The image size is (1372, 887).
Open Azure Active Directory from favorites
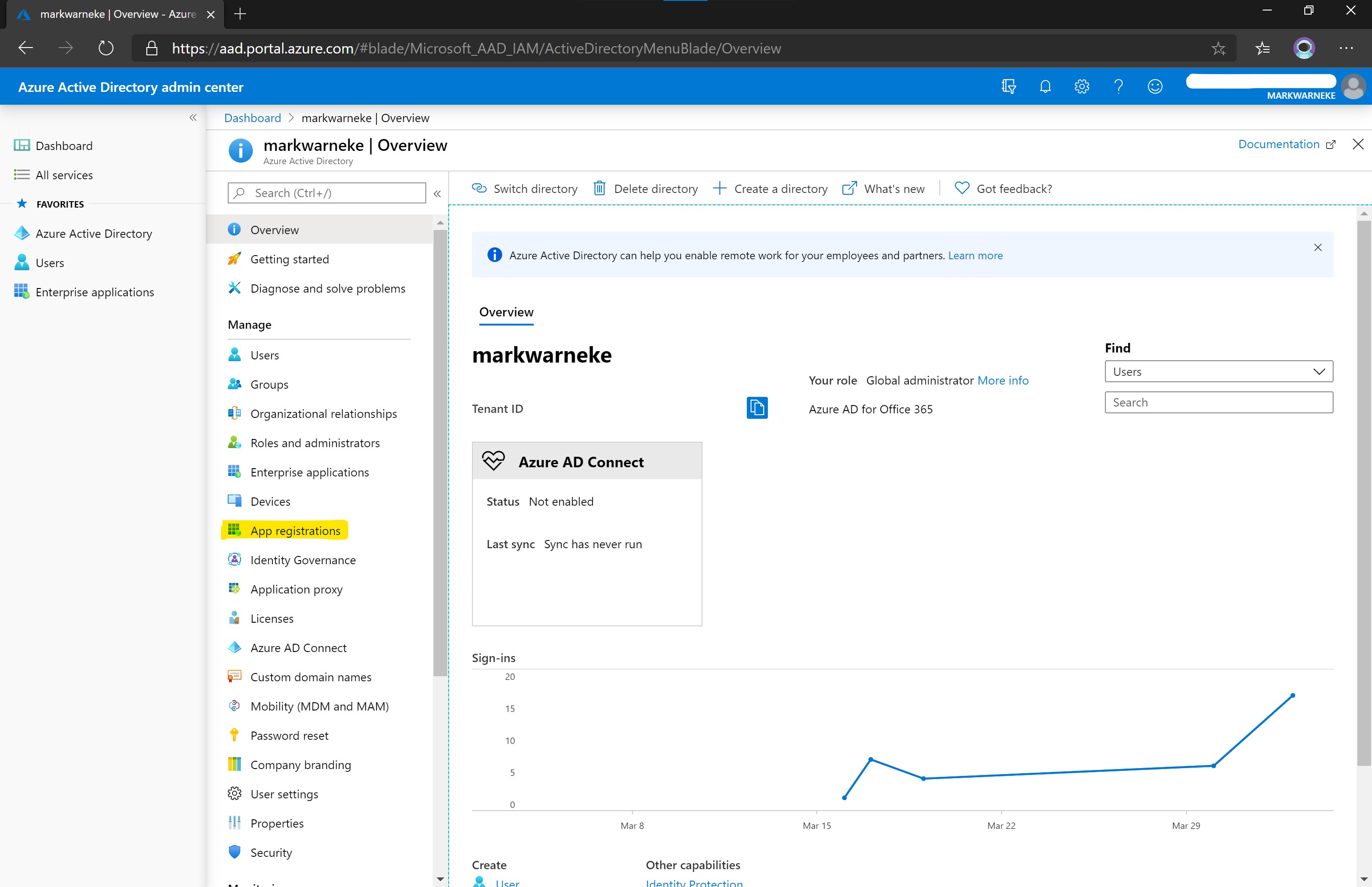tap(94, 233)
